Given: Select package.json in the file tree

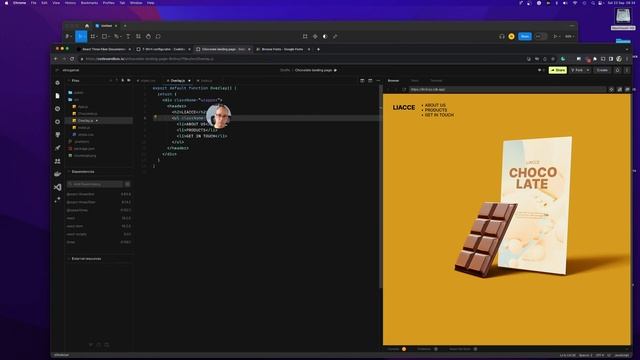Looking at the screenshot, I should point(84,149).
